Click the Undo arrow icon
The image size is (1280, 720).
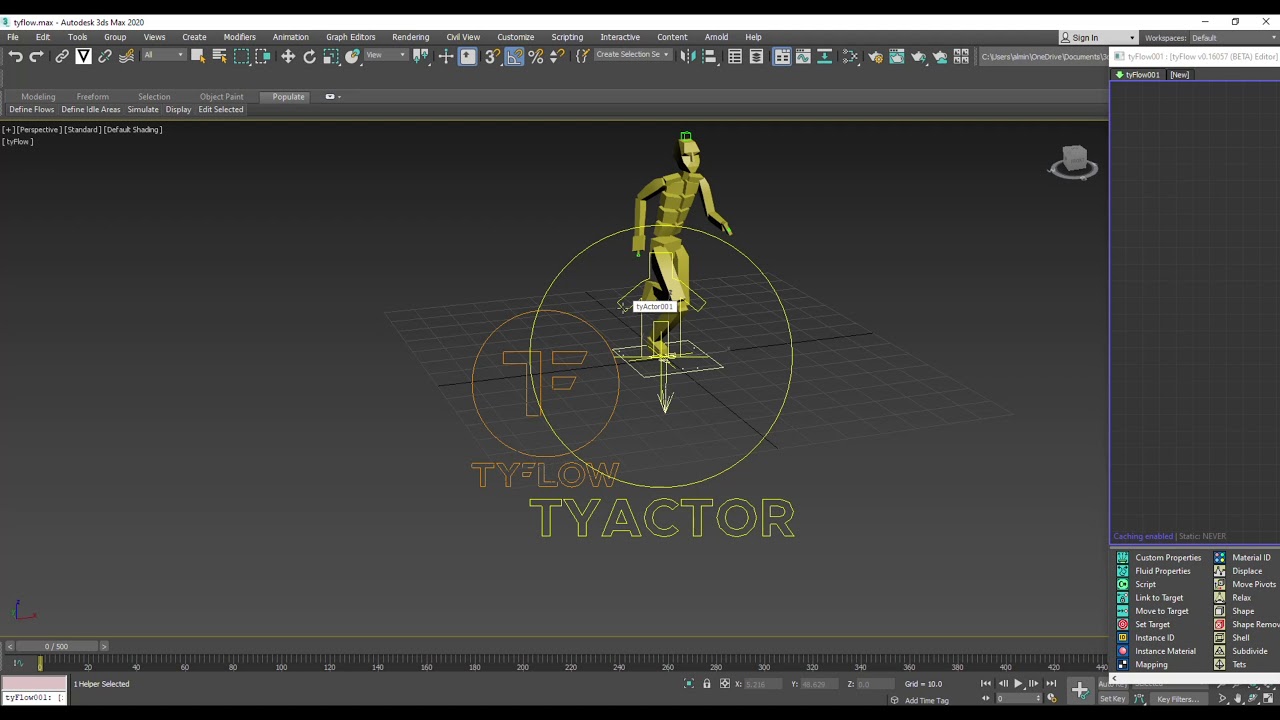16,57
